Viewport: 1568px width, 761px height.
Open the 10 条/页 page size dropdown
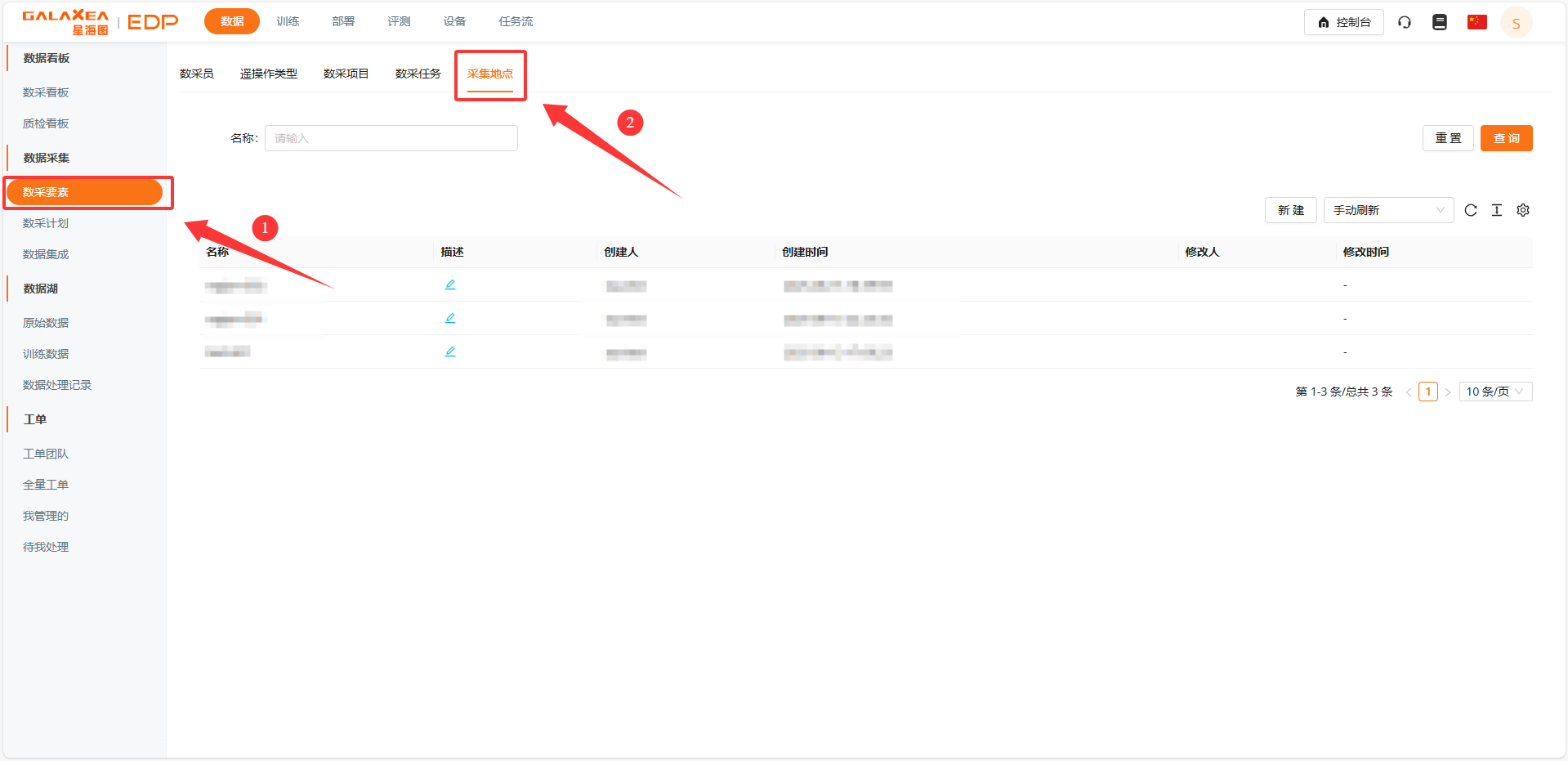point(1494,392)
